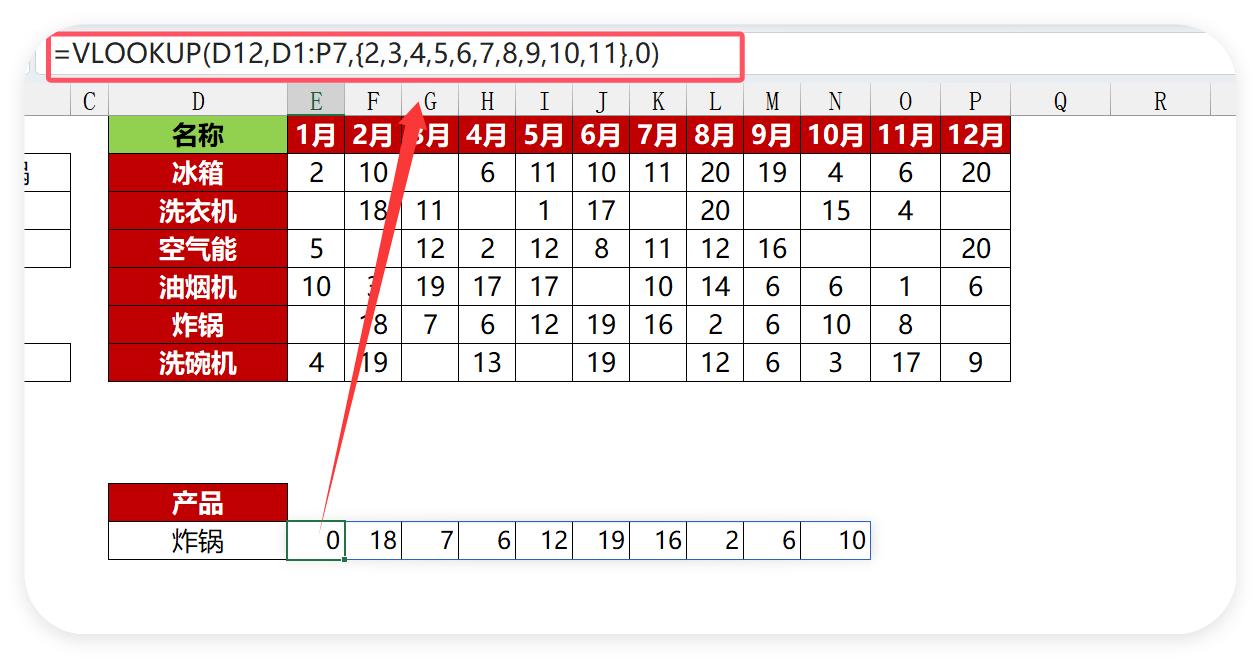The height and width of the screenshot is (658, 1260).
Task: Select column R header
Action: pos(1159,100)
